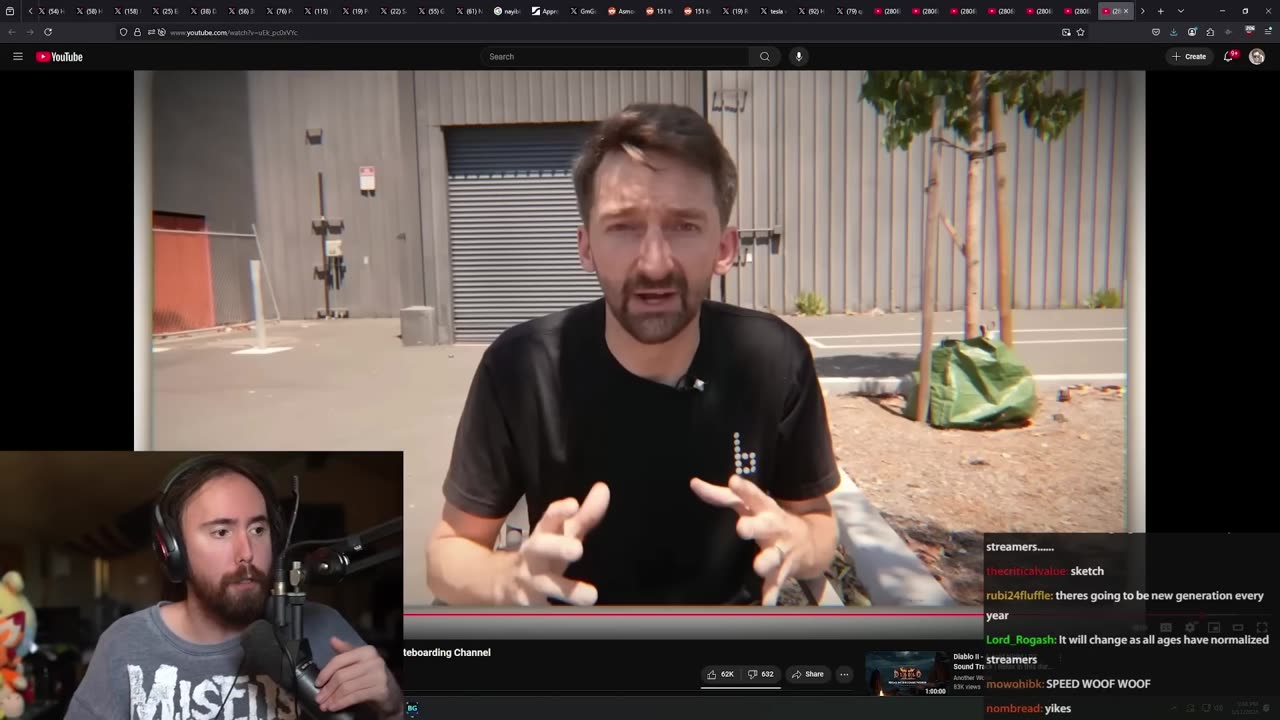Click chat message 'SPEED WOOF WOOF'
Viewport: 1280px width, 720px height.
pyautogui.click(x=1098, y=684)
